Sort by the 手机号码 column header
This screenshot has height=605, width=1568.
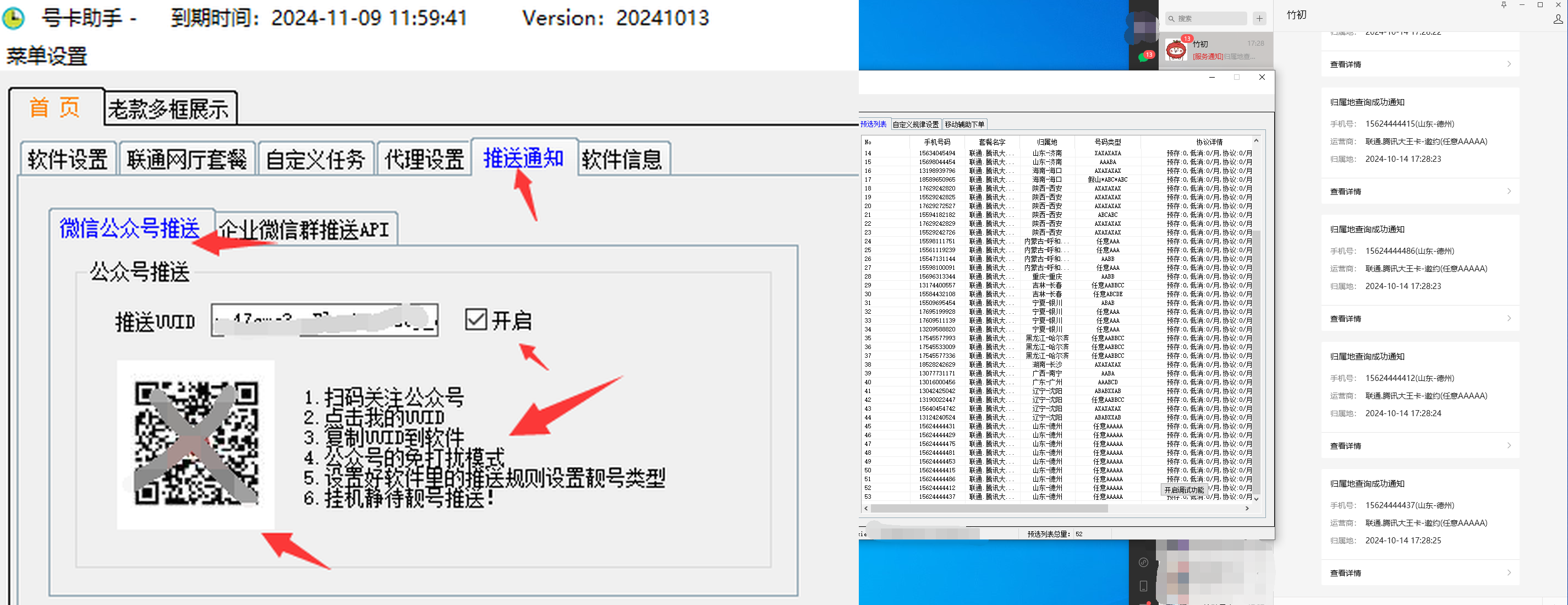point(937,142)
